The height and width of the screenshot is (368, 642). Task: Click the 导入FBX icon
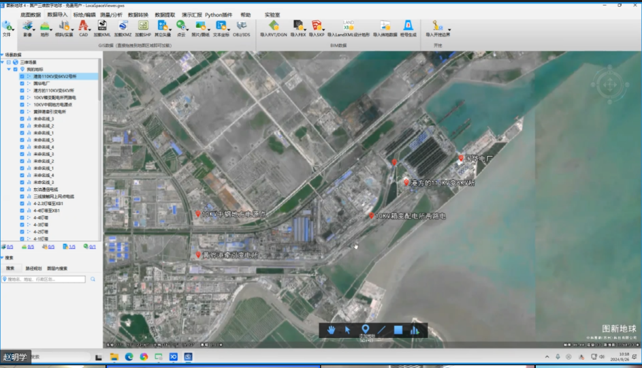click(298, 26)
